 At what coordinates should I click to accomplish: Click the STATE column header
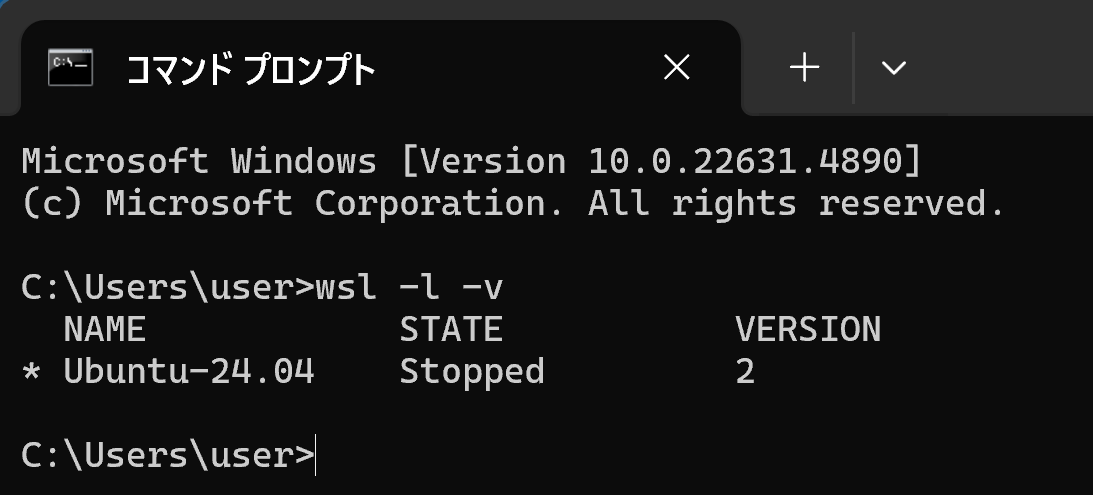[451, 329]
